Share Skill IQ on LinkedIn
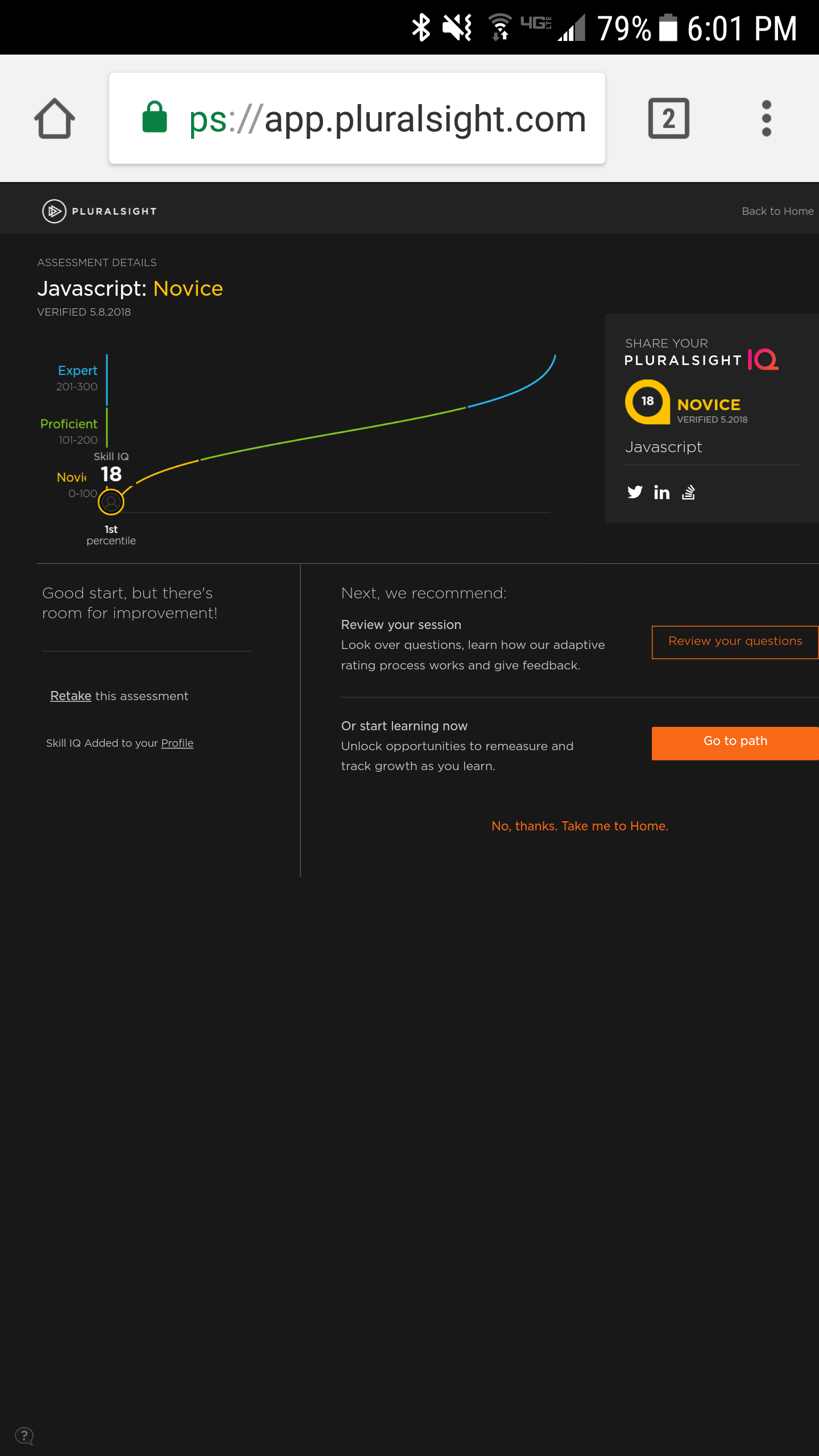This screenshot has height=1456, width=819. pos(661,492)
